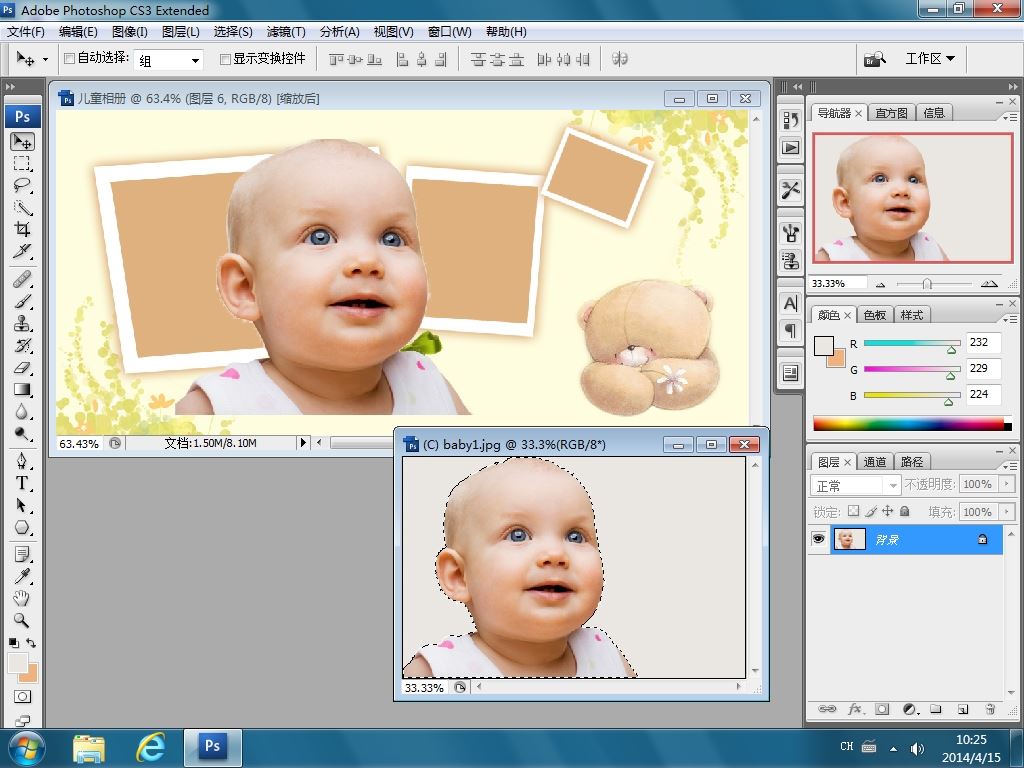Select the Crop tool
Screen dimensions: 1024x768
(22, 229)
